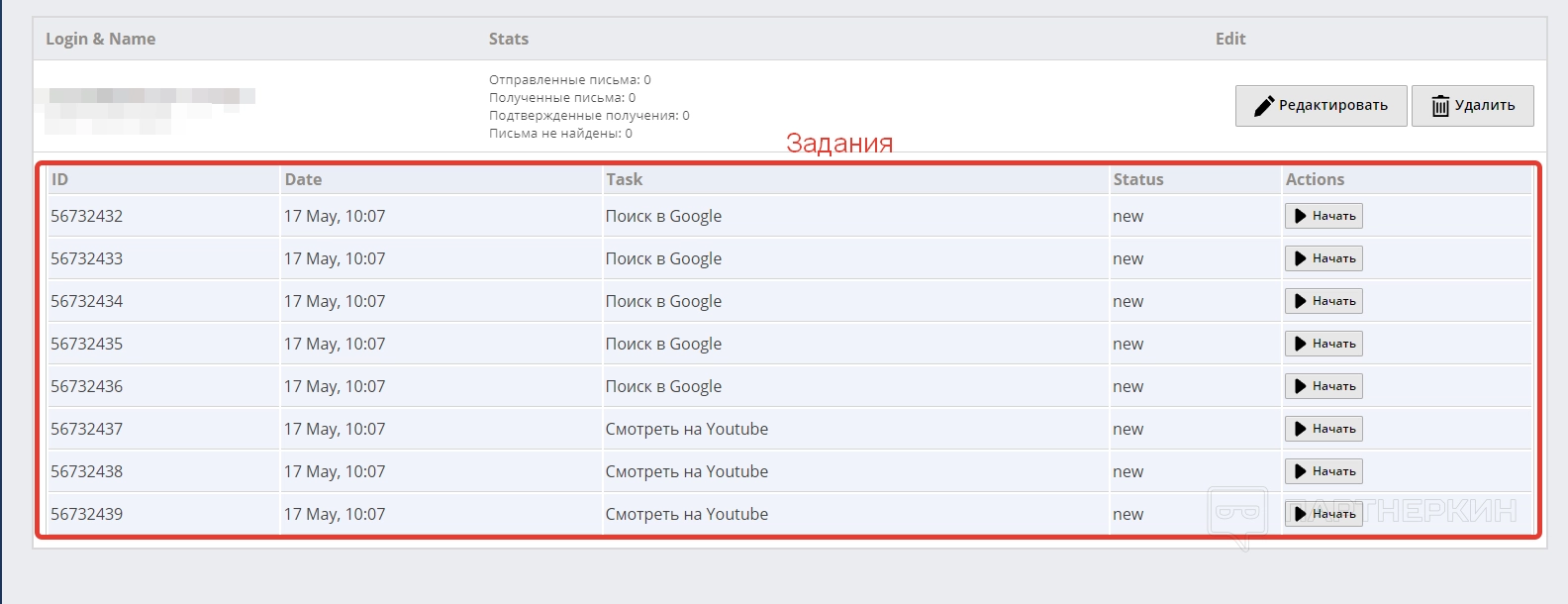Select the first Смотреть на Youtube task
1568x604 pixels.
pos(687,429)
